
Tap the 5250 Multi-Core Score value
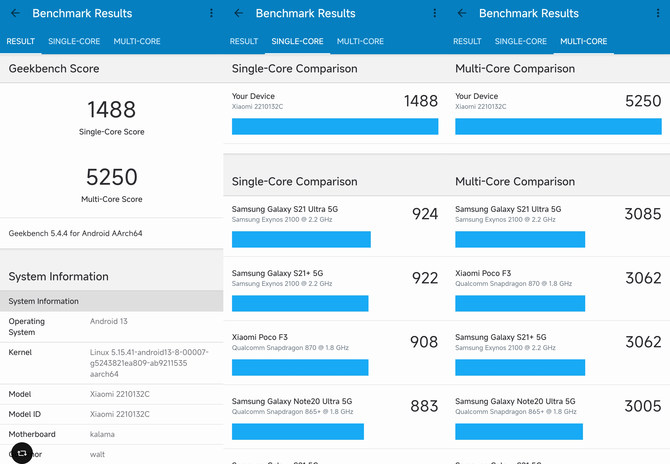point(112,177)
